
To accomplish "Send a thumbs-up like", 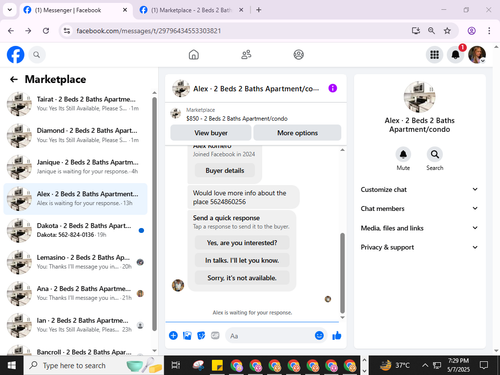I will point(337,335).
